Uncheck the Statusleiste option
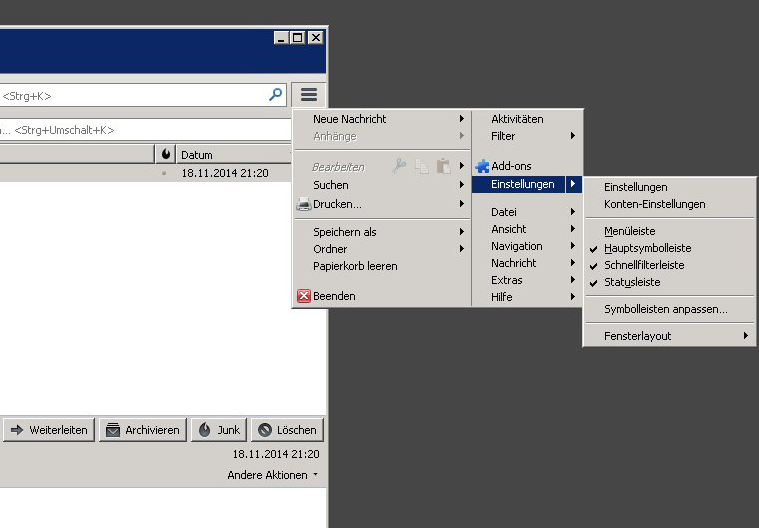The width and height of the screenshot is (759, 528). click(632, 282)
